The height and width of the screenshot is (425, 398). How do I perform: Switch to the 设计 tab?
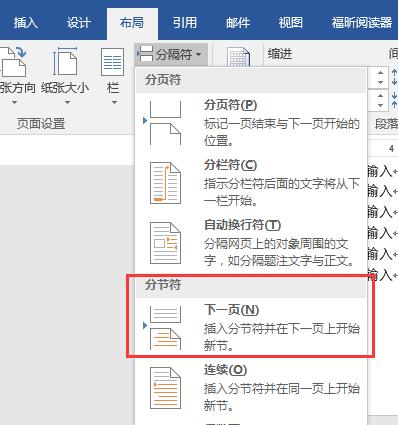(78, 23)
